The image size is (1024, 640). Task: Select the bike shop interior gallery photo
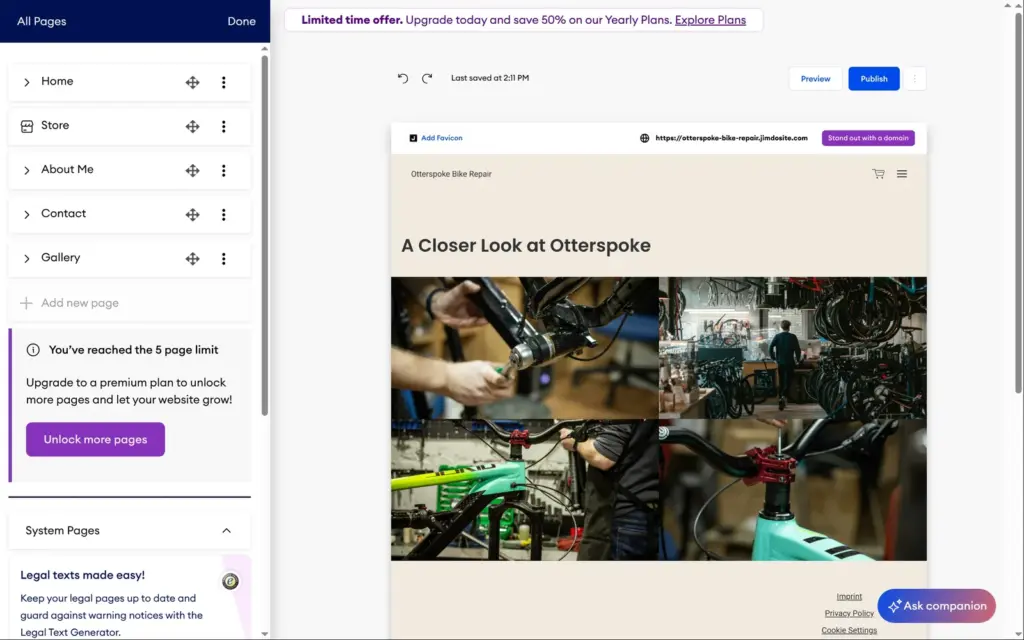click(792, 347)
